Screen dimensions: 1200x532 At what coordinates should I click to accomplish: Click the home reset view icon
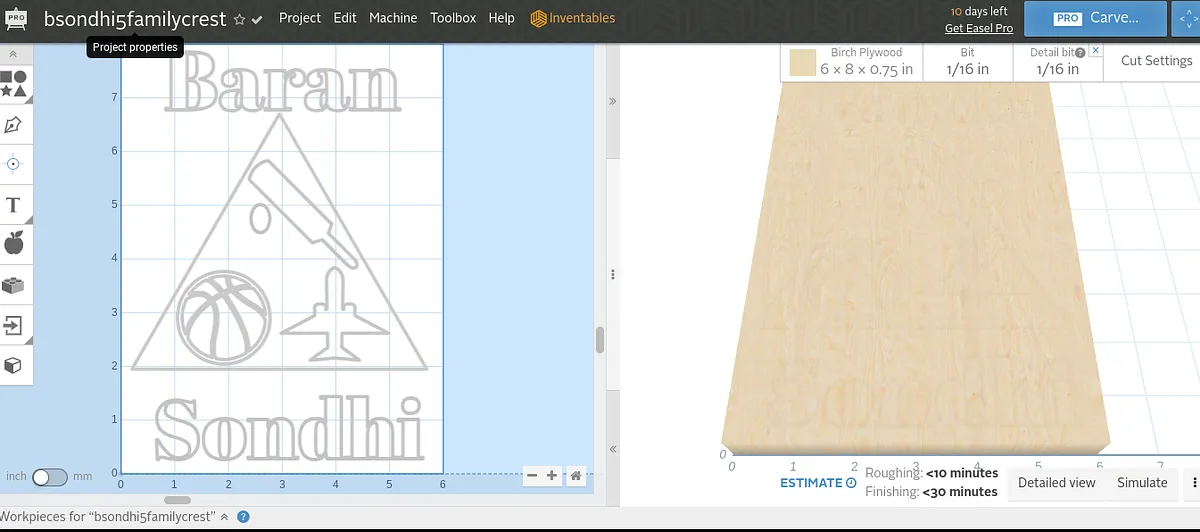[x=576, y=476]
